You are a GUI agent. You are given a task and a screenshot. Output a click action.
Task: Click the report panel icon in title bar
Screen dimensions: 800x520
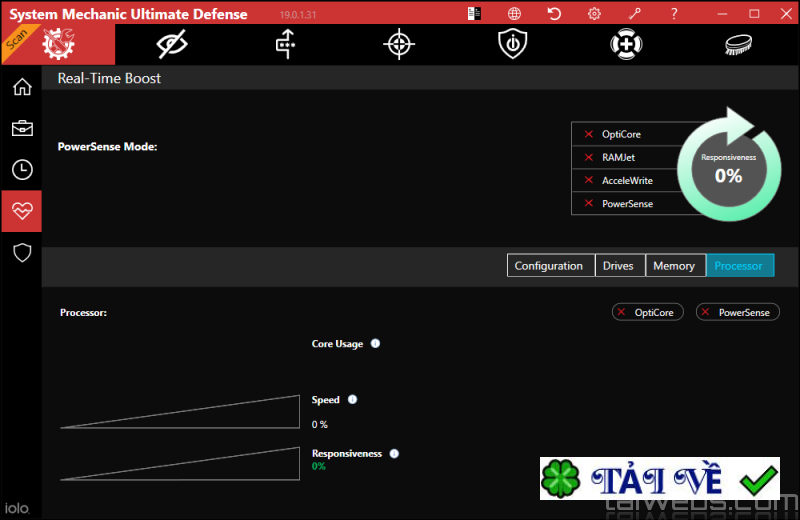[474, 13]
